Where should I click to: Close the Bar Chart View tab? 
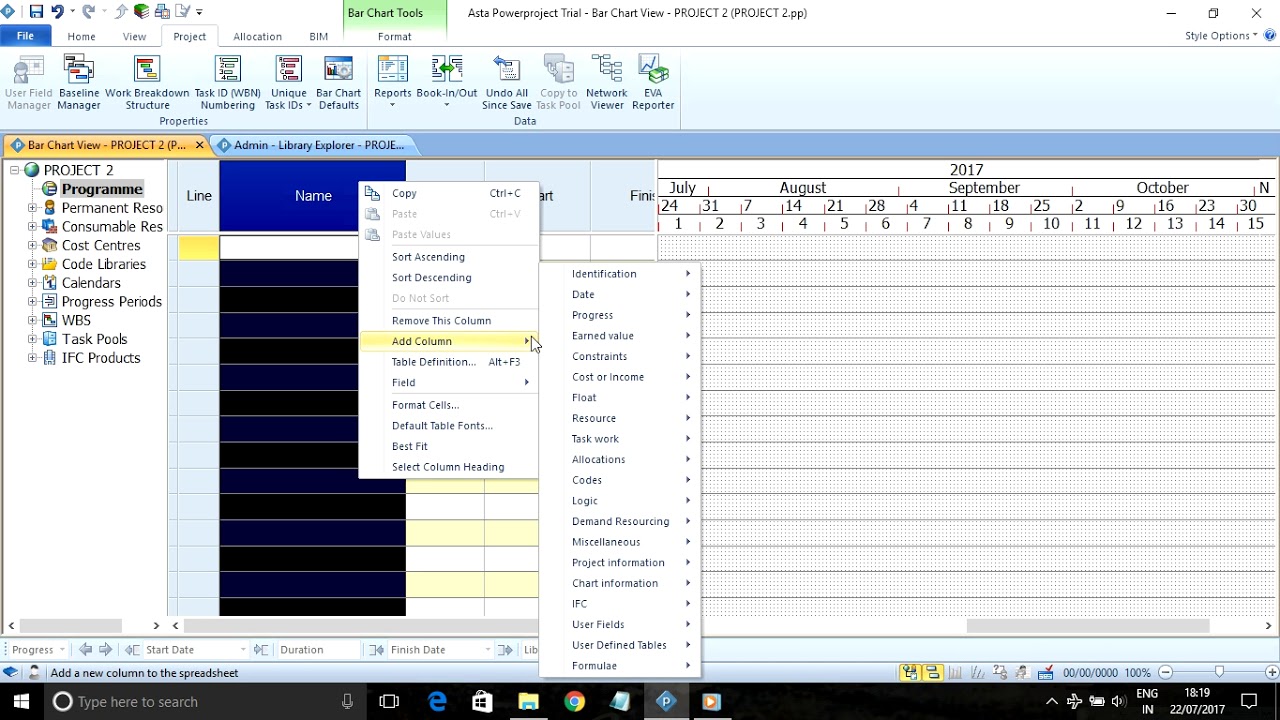(x=199, y=145)
